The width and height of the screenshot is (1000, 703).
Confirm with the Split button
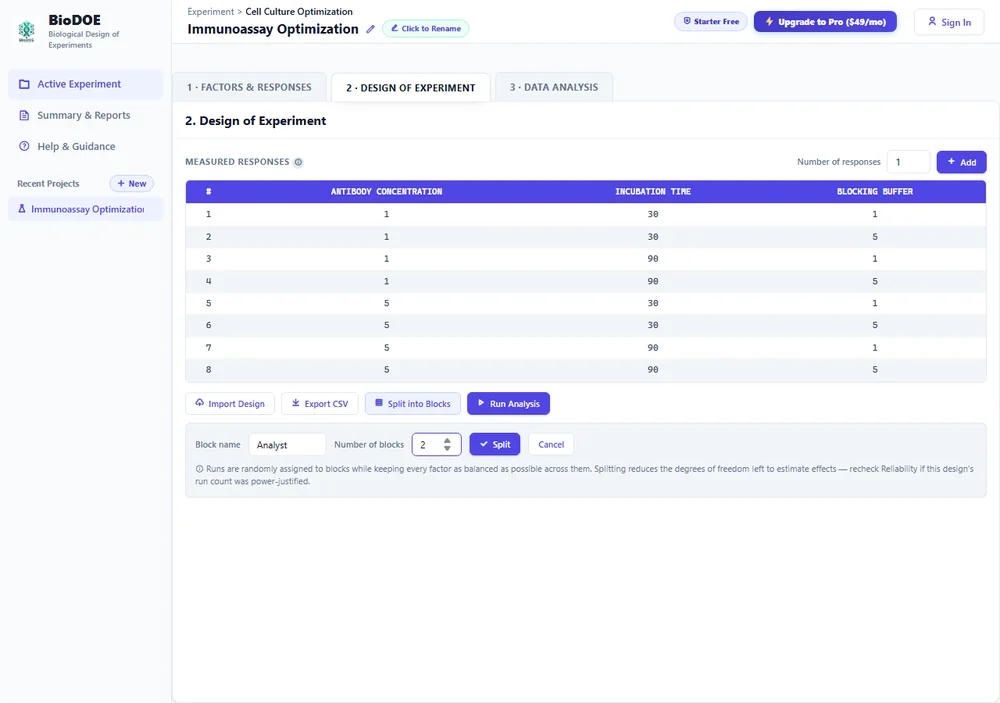(495, 445)
